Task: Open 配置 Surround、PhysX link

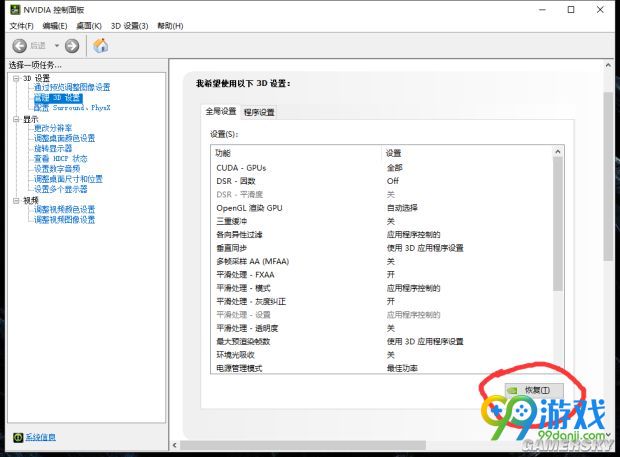Action: click(x=72, y=108)
